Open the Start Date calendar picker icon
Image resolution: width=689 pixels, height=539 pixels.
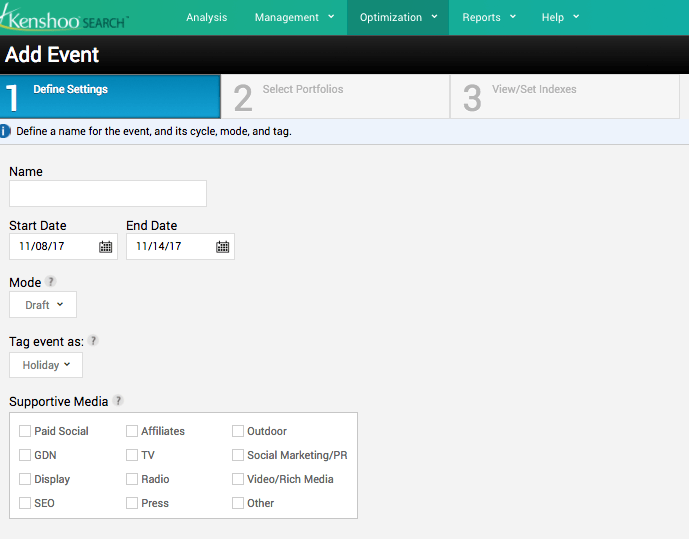pyautogui.click(x=105, y=247)
